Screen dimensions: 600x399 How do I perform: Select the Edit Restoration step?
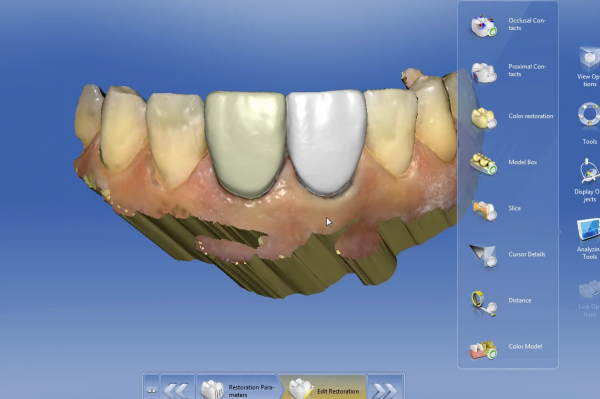tap(324, 388)
